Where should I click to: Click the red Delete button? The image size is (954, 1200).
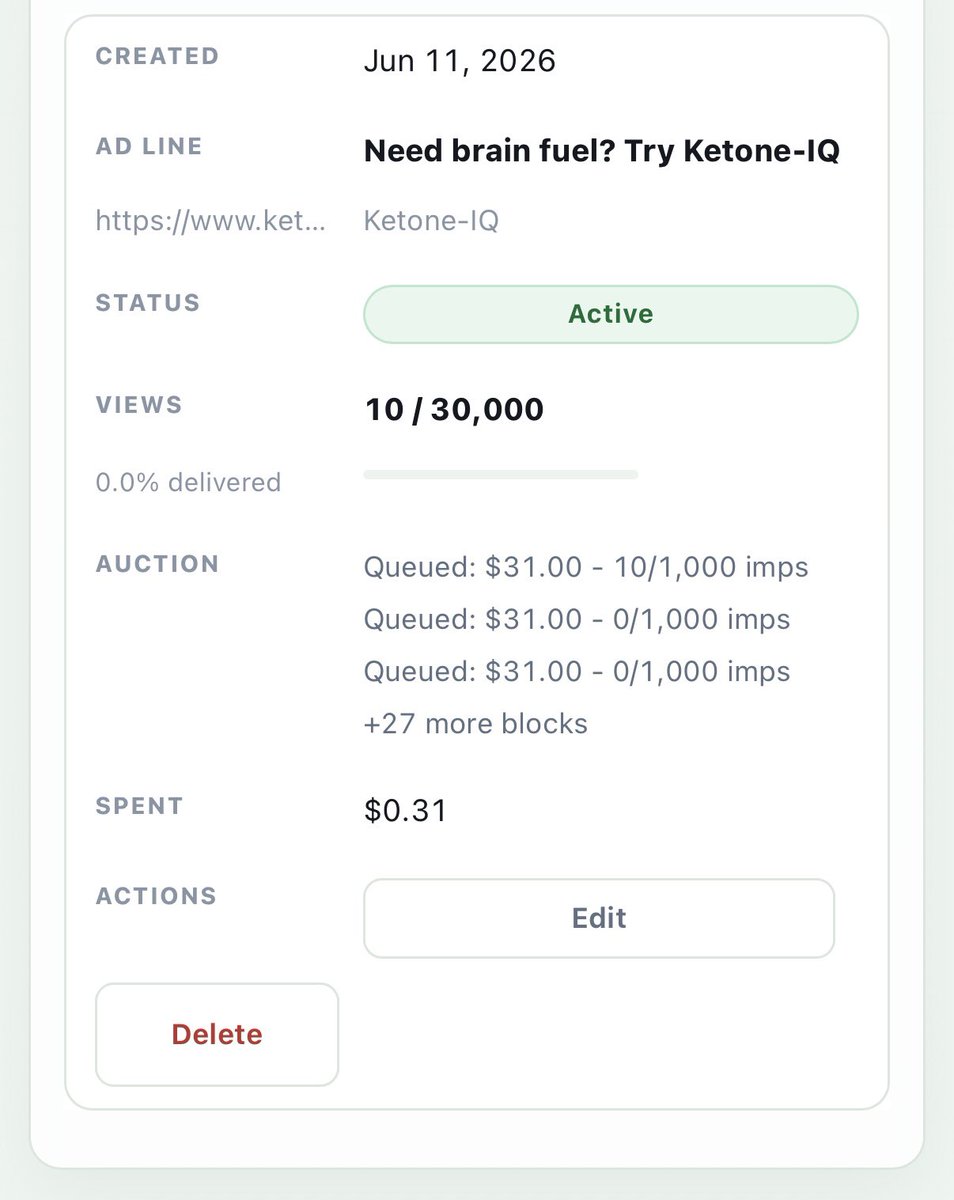[217, 1034]
